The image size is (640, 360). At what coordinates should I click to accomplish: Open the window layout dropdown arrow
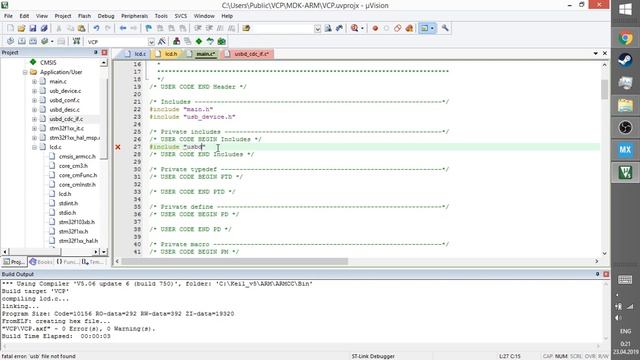432,28
